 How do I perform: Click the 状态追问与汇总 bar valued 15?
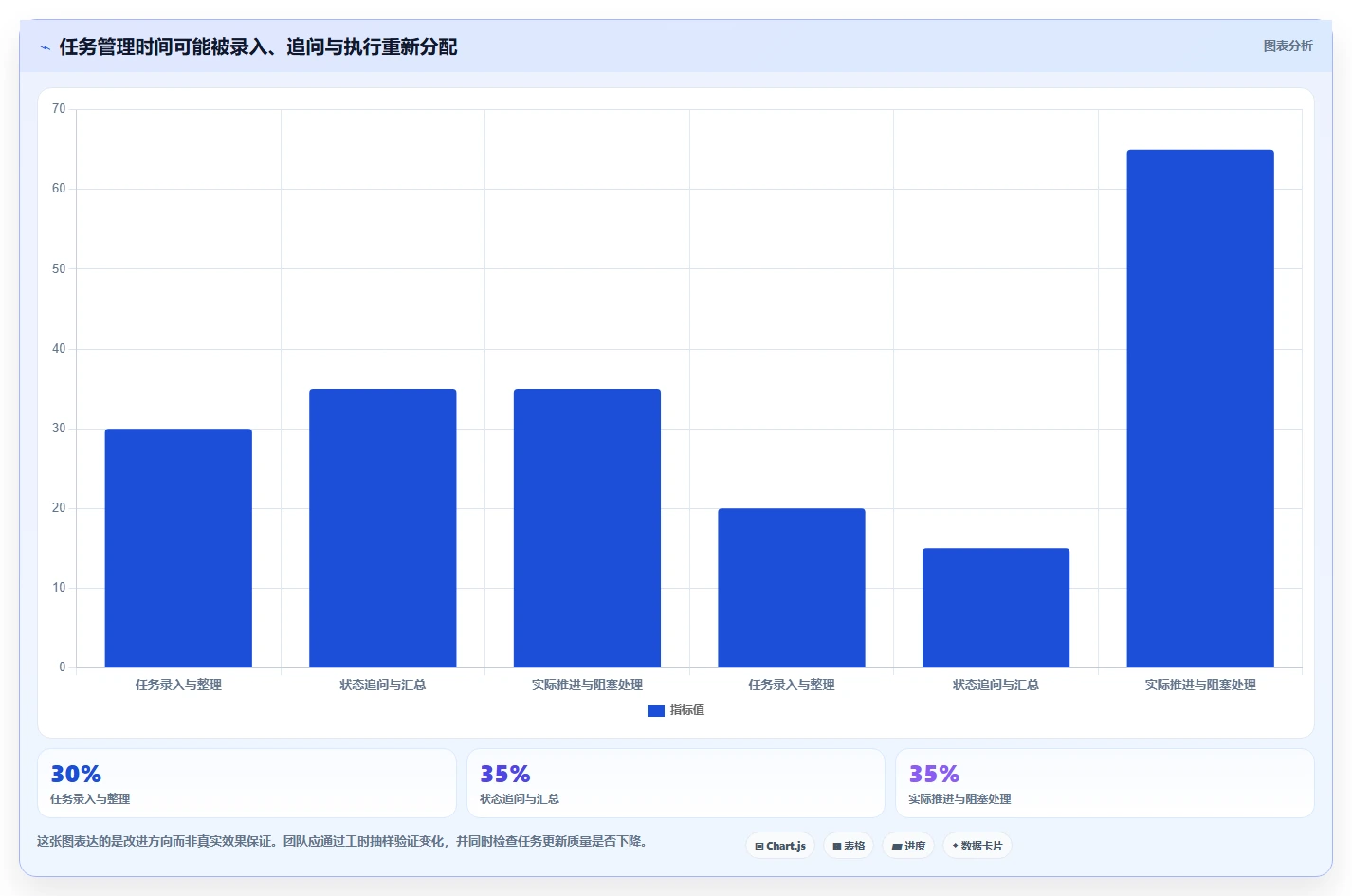[x=996, y=608]
